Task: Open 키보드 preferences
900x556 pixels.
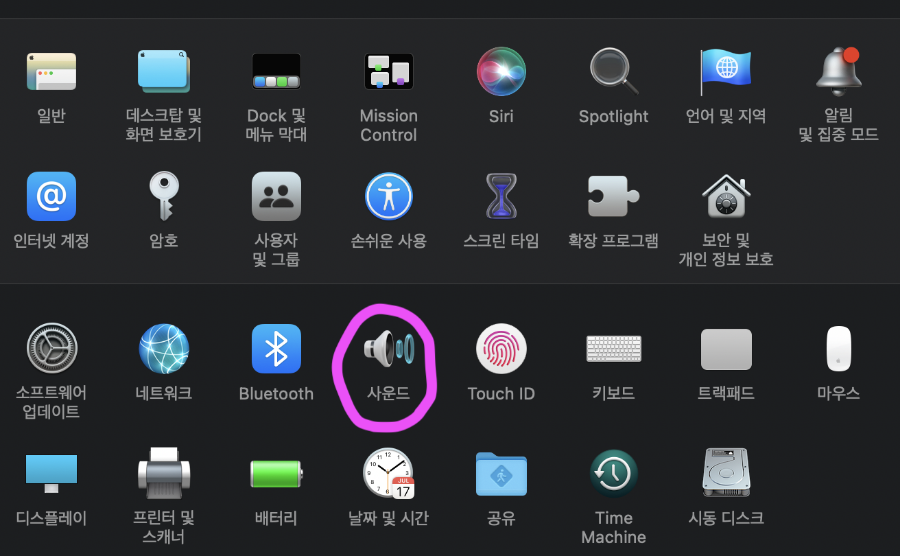Action: point(614,349)
